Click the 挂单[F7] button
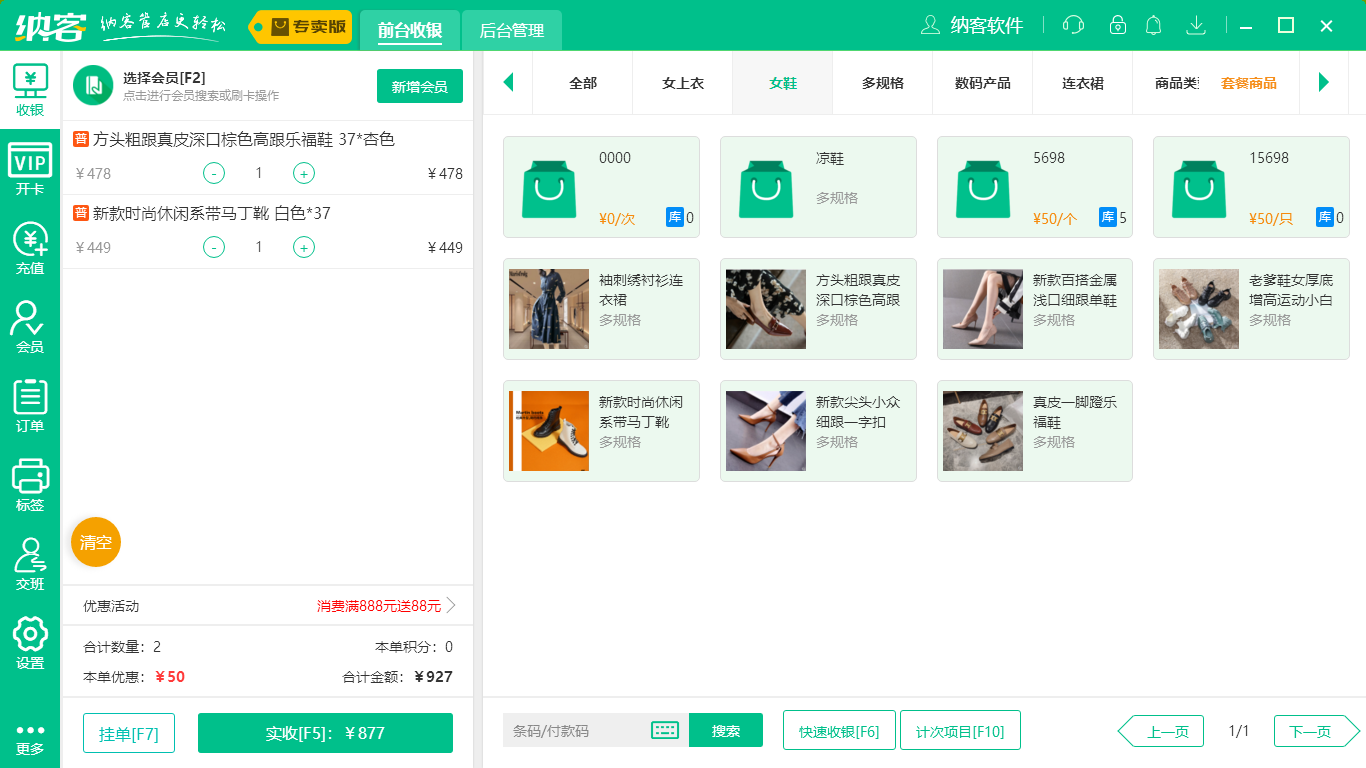1366x768 pixels. click(x=129, y=733)
